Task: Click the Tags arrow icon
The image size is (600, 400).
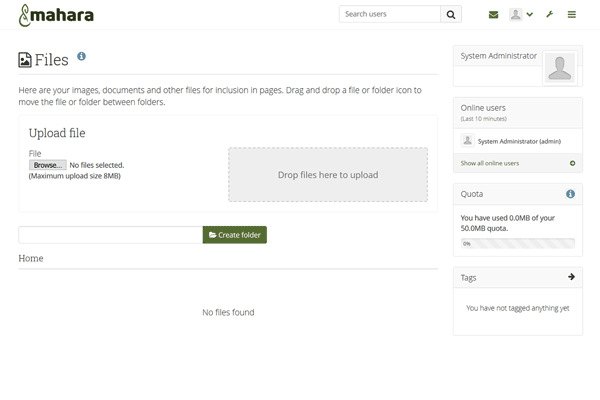Action: coord(571,277)
